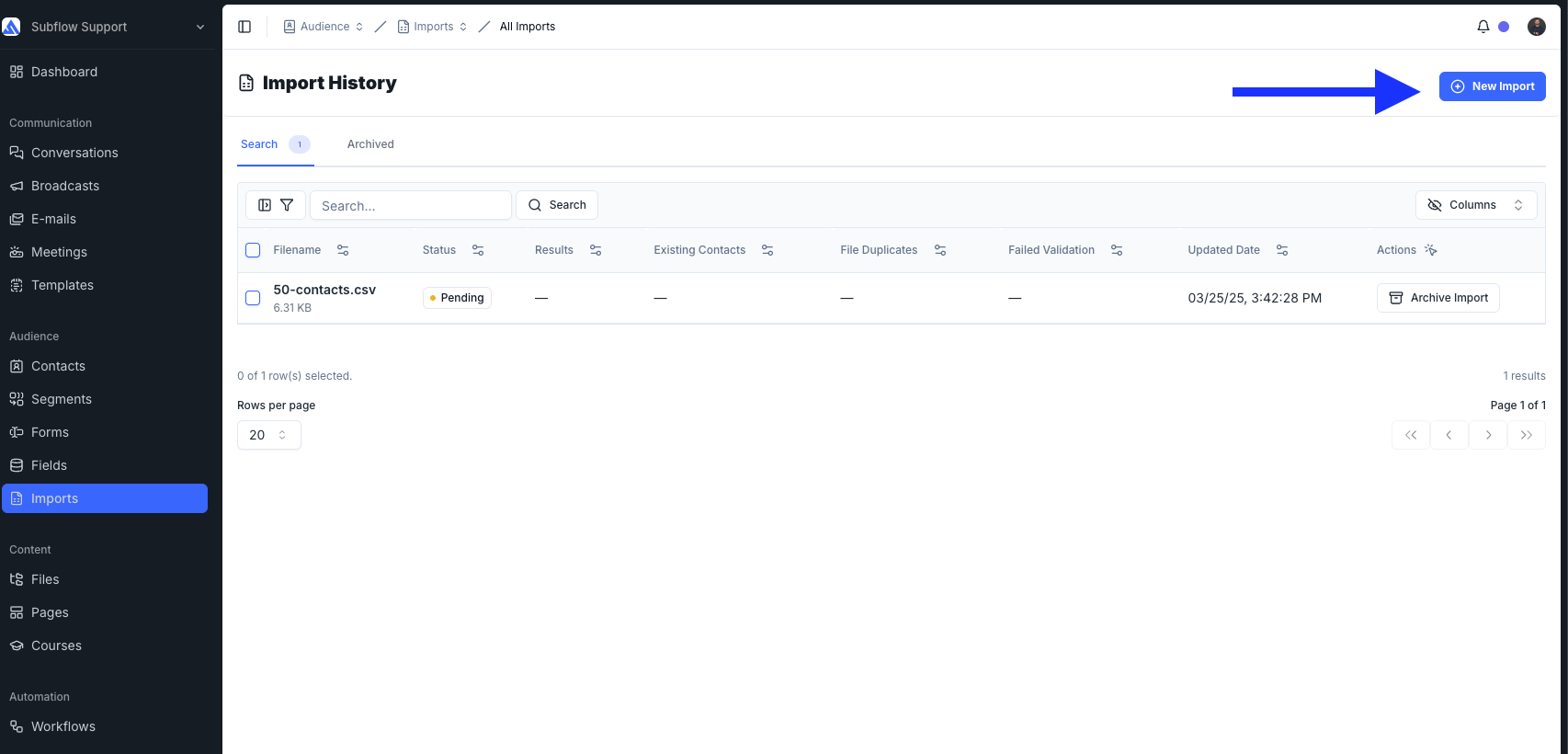Open Imports breadcrumb dropdown
Screen dimensions: 1568x754
pyautogui.click(x=433, y=27)
